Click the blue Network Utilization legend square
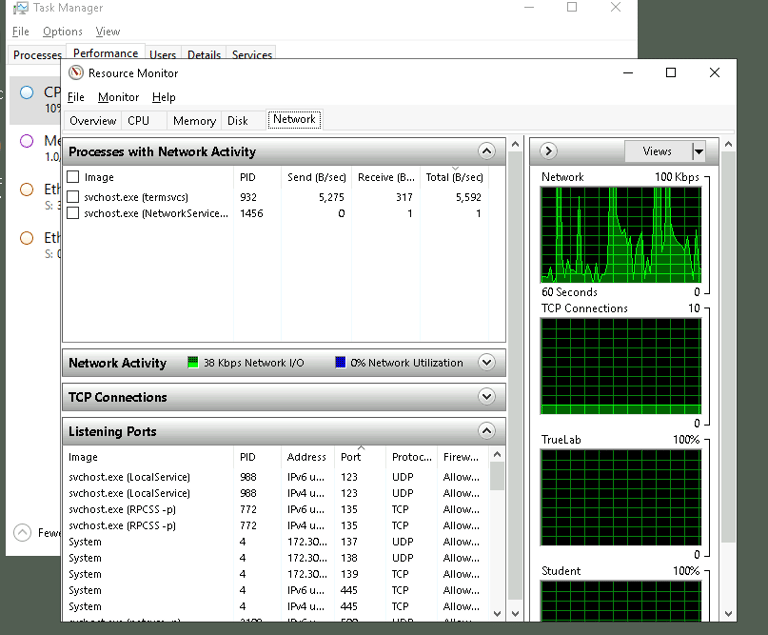This screenshot has height=635, width=768. pyautogui.click(x=340, y=363)
